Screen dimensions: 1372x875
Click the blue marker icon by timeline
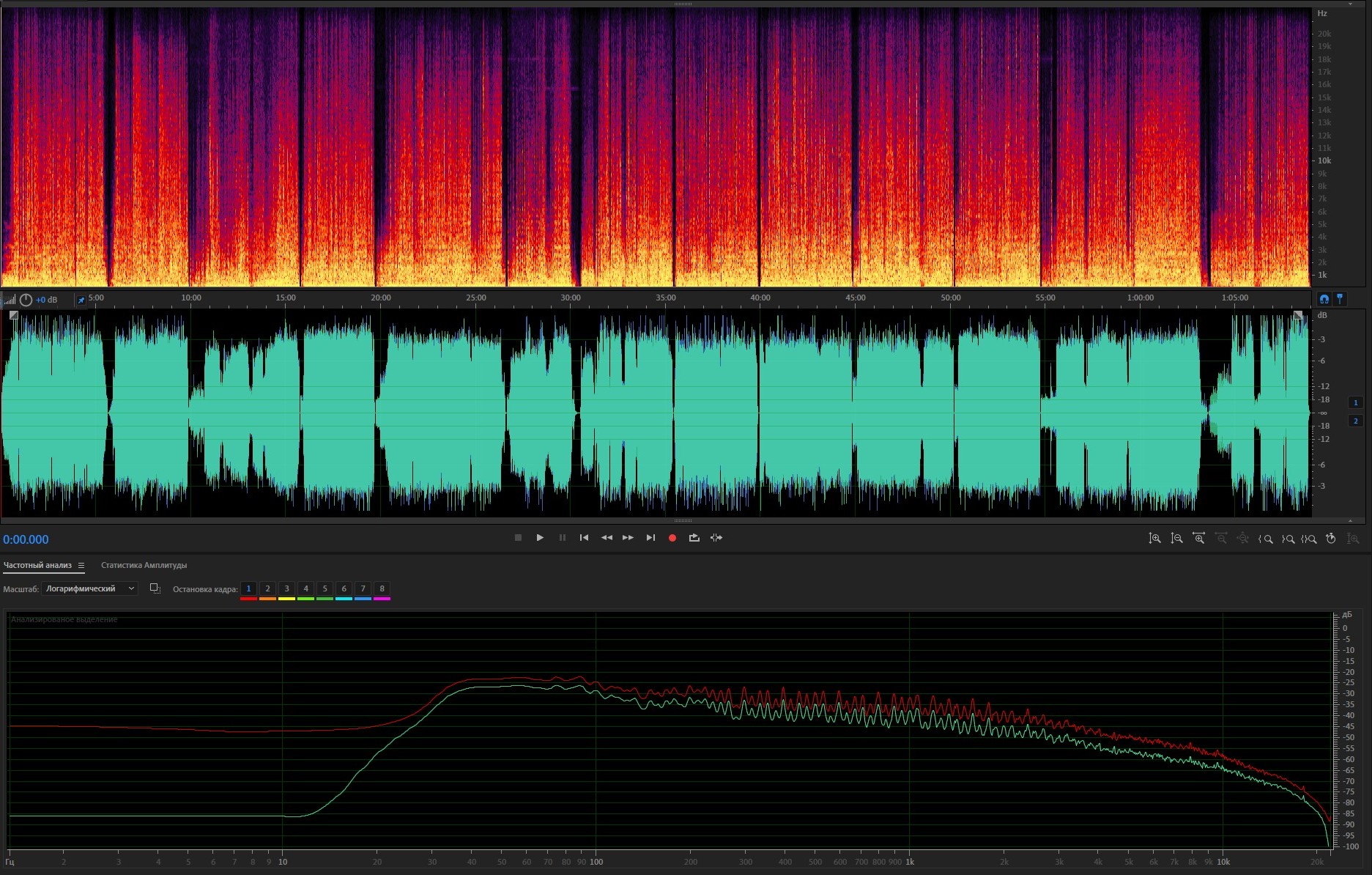[x=1340, y=298]
